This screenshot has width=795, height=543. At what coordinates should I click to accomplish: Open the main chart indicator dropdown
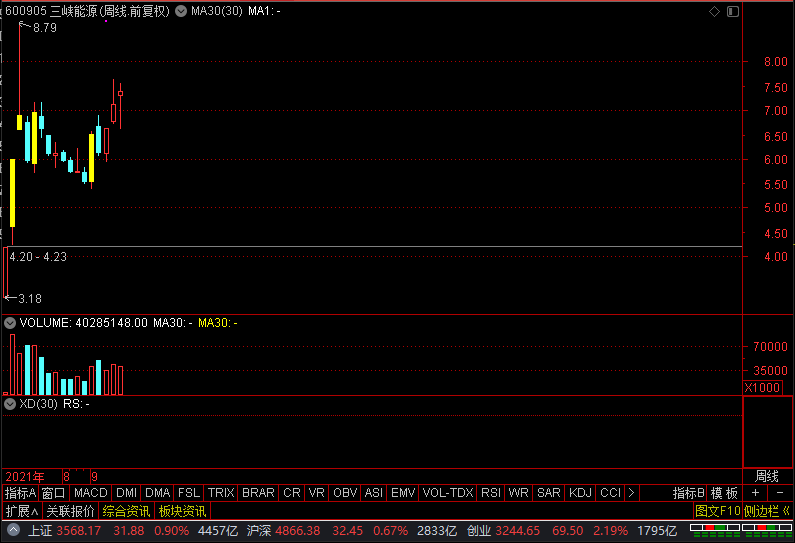181,11
